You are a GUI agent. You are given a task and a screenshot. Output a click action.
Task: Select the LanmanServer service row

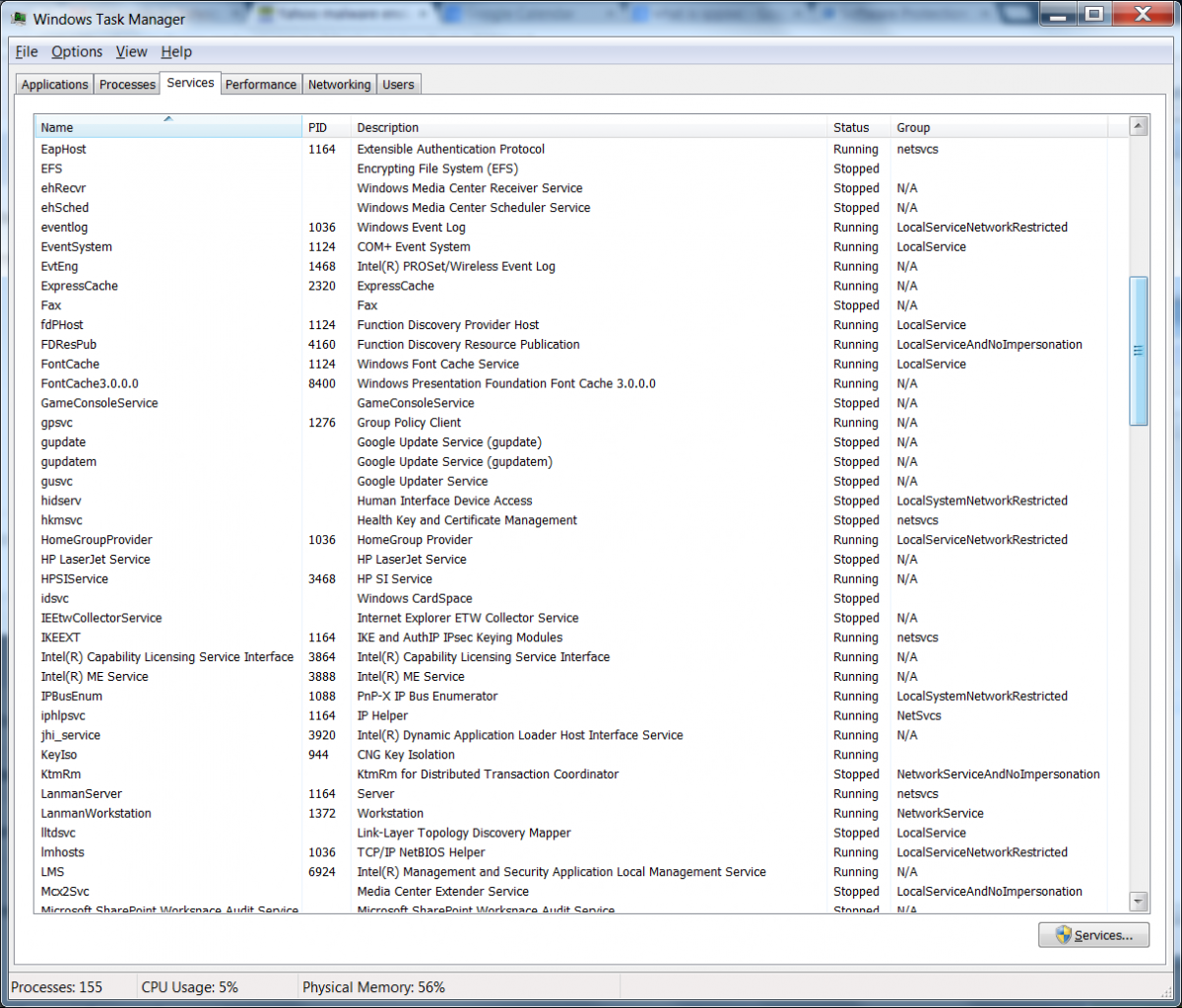(581, 794)
